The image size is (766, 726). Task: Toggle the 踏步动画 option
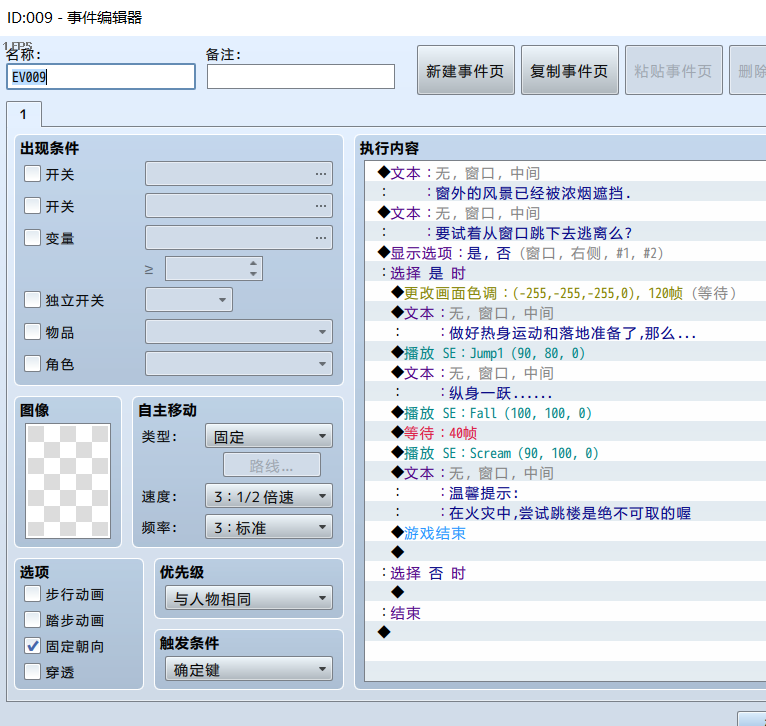pyautogui.click(x=32, y=620)
